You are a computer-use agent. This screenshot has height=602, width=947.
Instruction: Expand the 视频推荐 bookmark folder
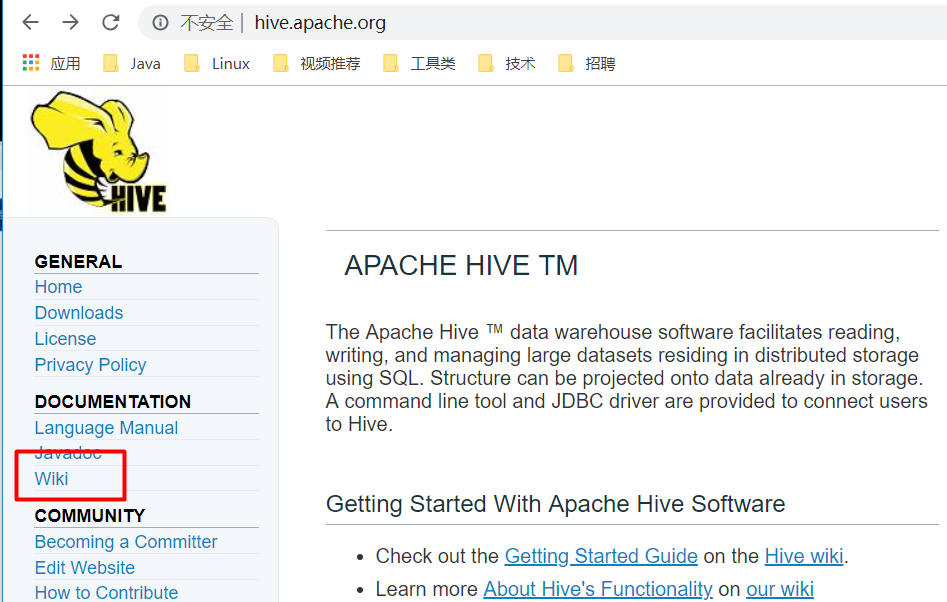[x=316, y=63]
